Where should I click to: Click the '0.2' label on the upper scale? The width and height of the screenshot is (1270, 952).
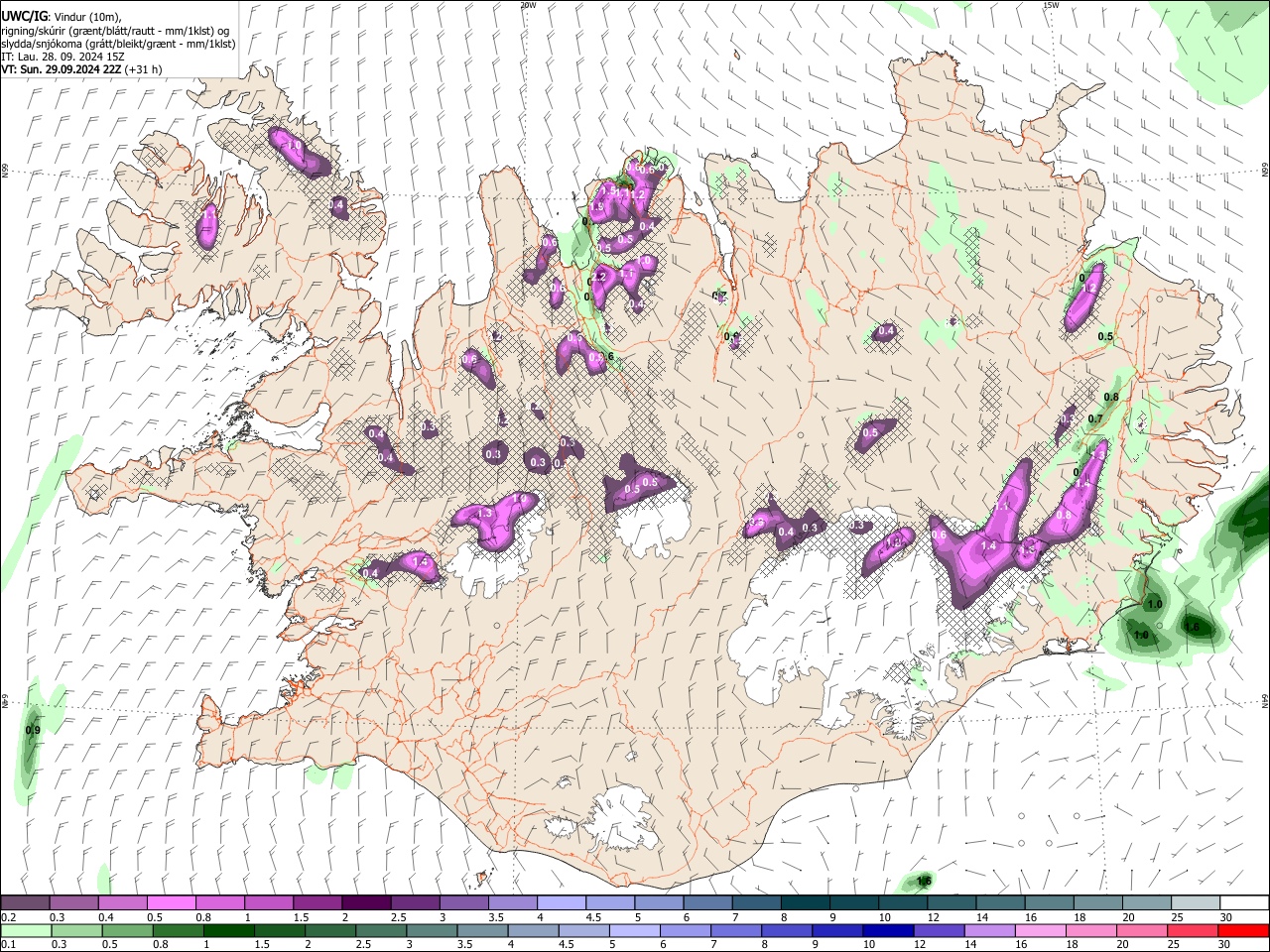(x=8, y=917)
